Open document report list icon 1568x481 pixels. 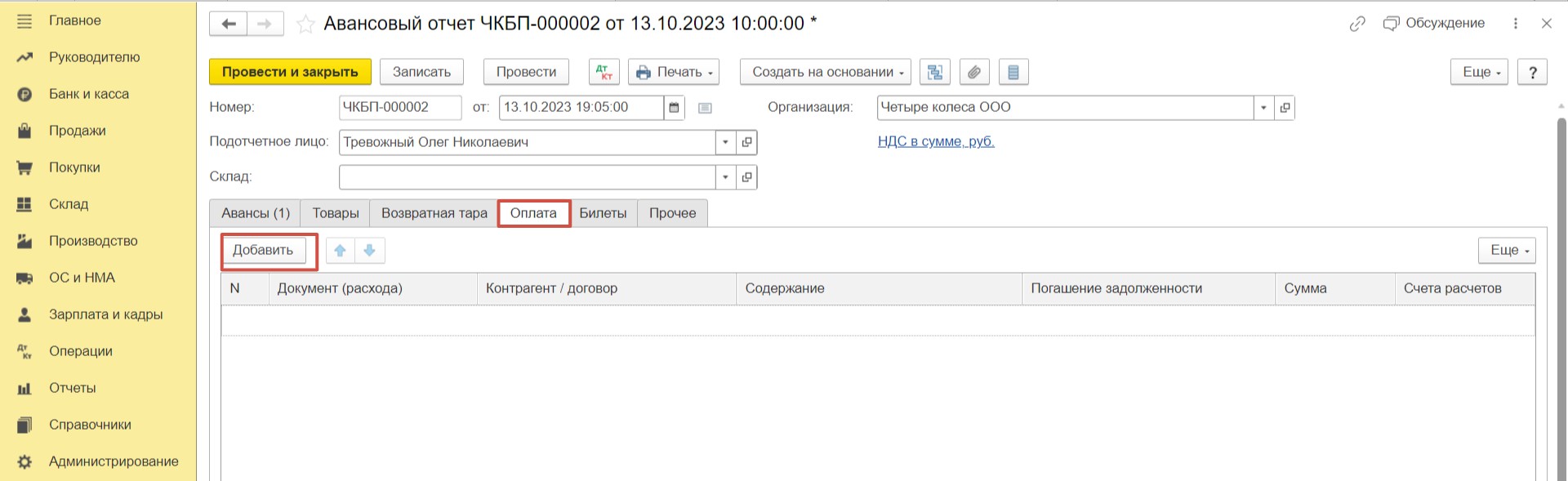point(1013,72)
